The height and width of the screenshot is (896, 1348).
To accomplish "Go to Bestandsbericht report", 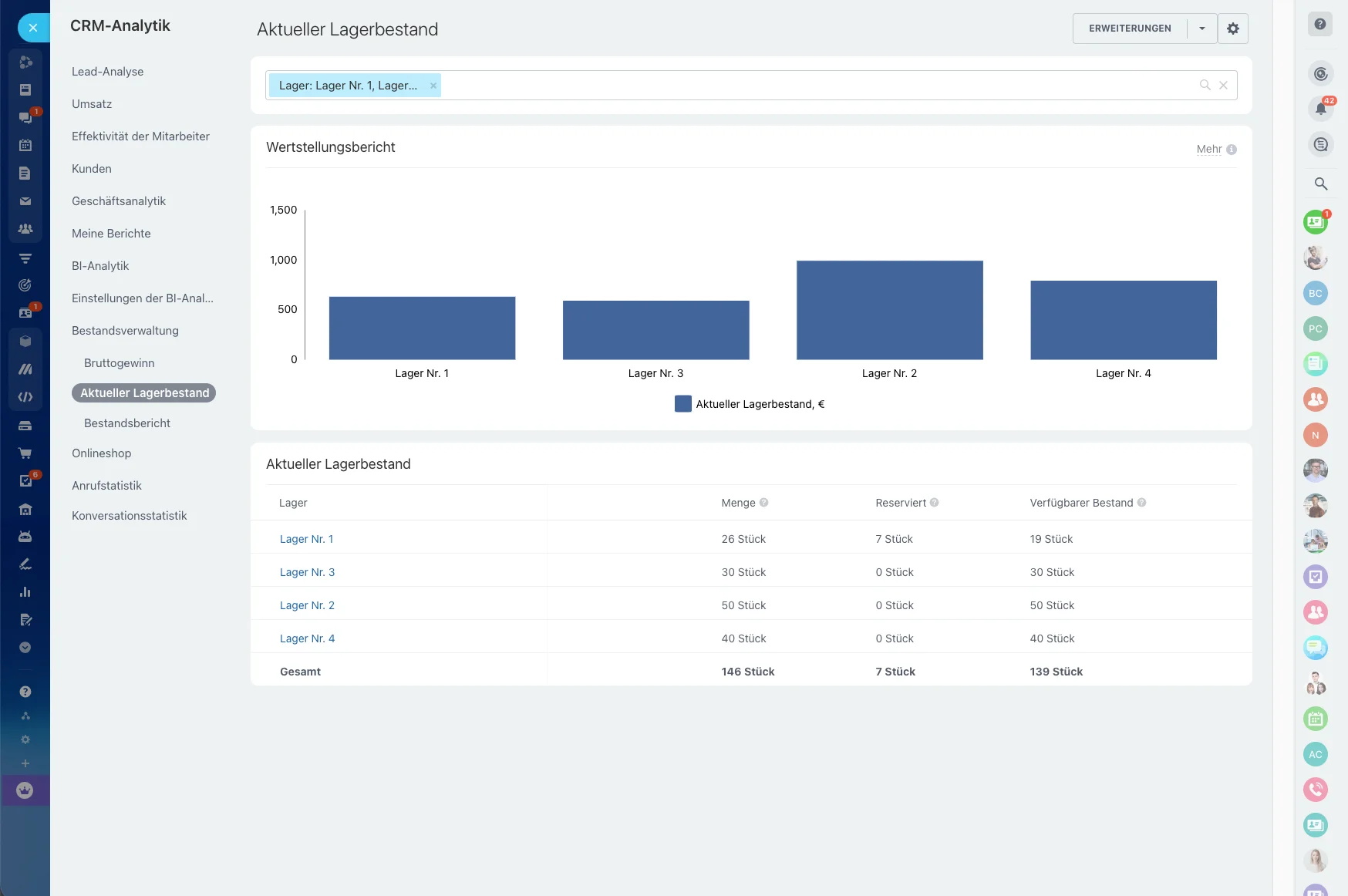I will 127,423.
